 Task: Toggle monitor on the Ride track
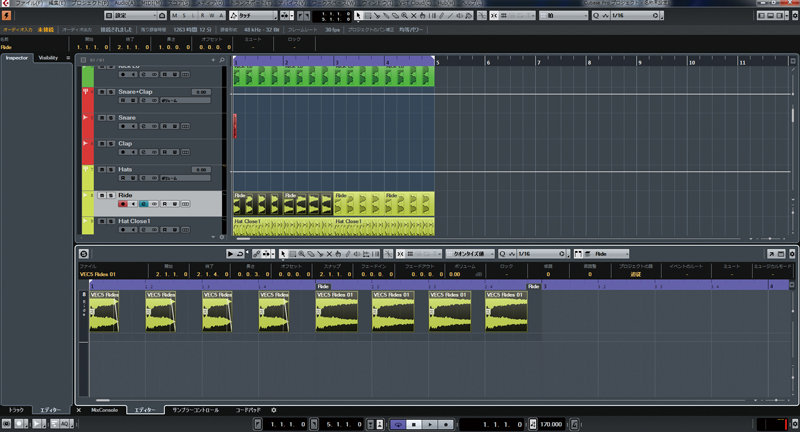click(x=133, y=204)
